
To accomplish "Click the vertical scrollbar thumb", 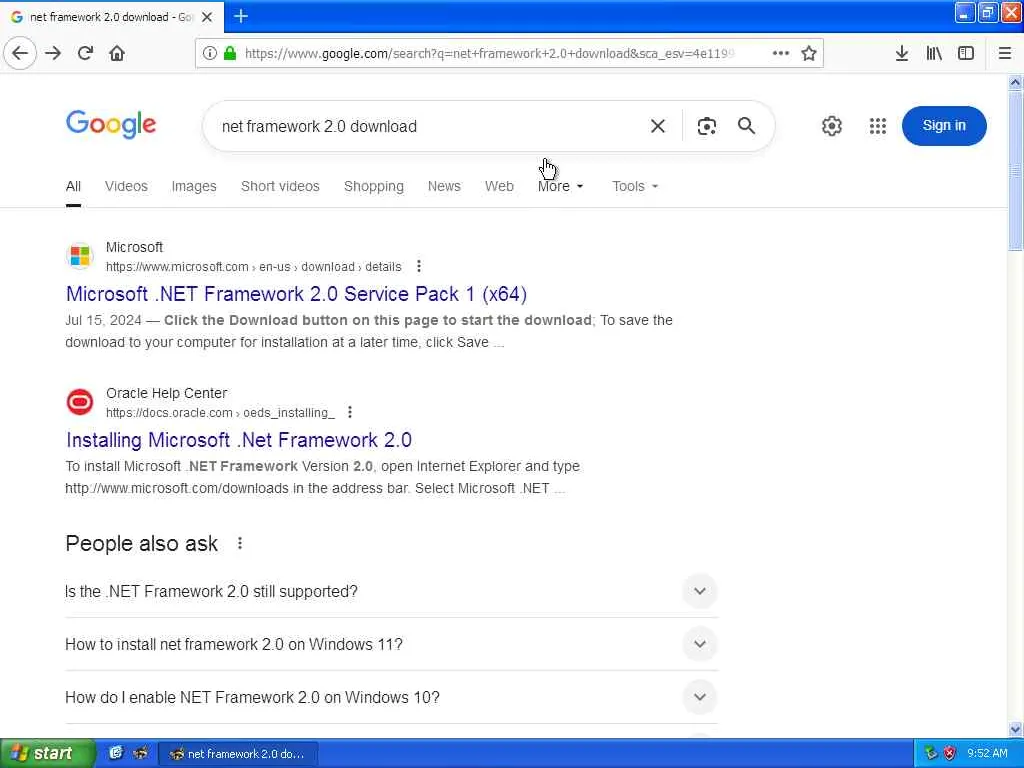I will pos(1015,170).
